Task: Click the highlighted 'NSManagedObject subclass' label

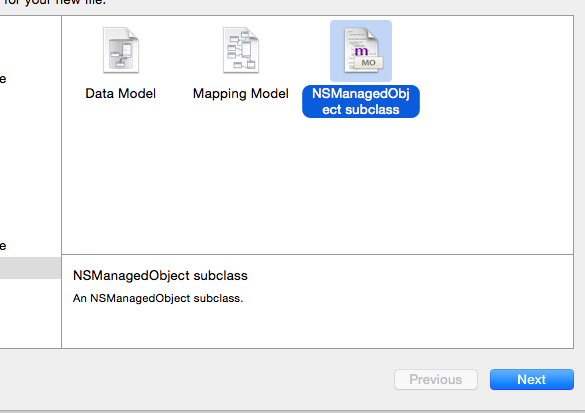Action: (361, 101)
